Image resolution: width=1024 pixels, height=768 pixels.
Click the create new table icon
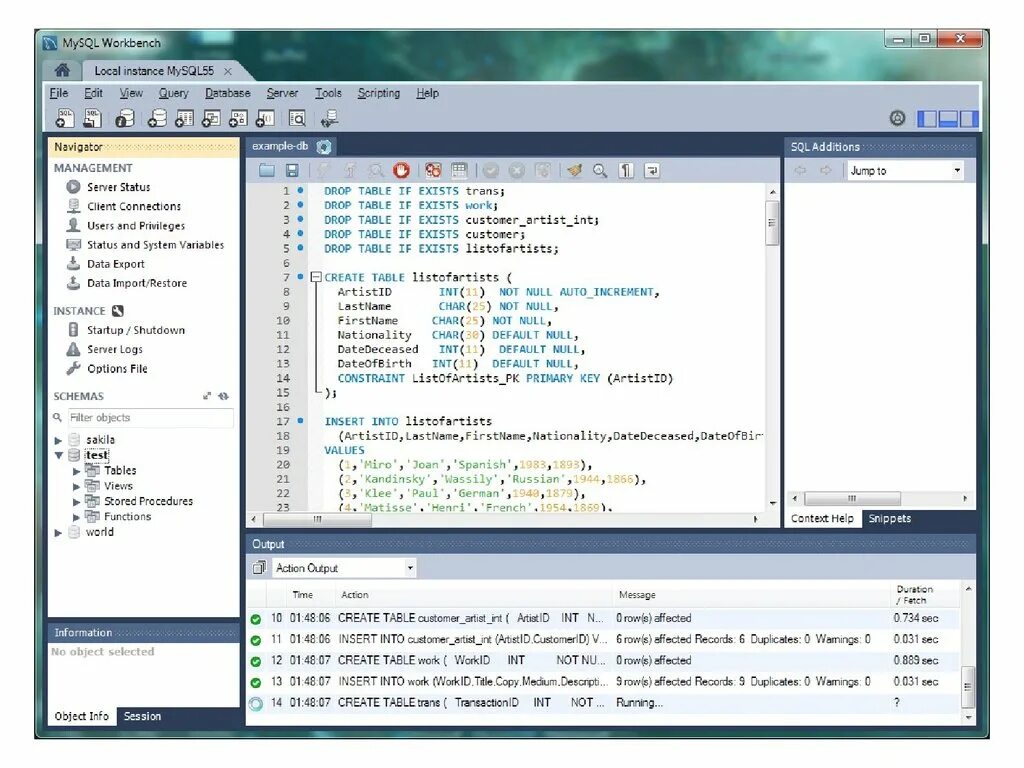(x=184, y=118)
